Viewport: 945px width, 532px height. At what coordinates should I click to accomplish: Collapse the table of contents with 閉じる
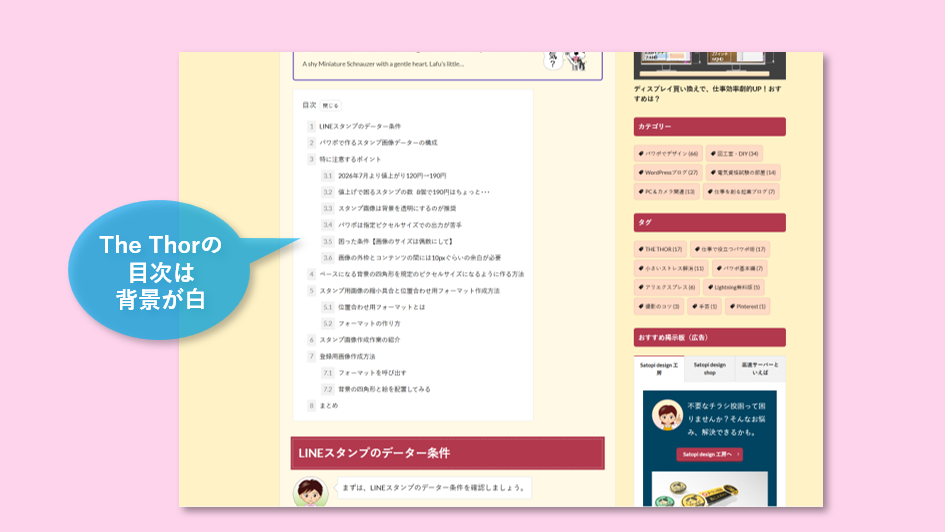330,105
